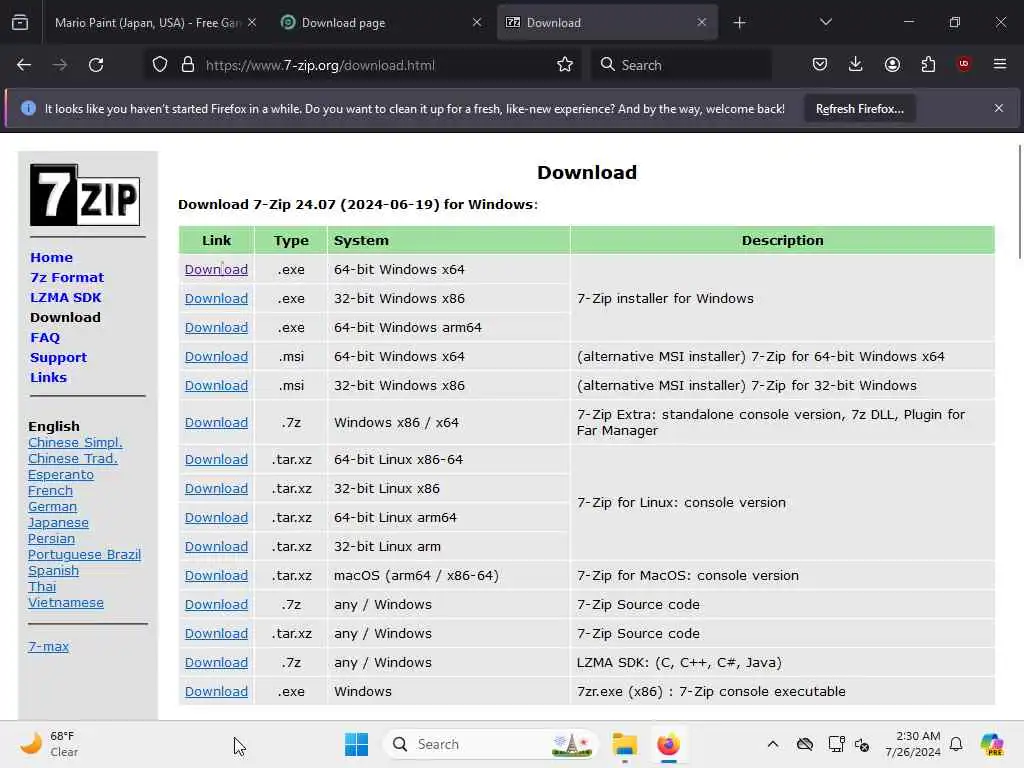Open the LZMA SDK page
1024x768 pixels.
(66, 298)
